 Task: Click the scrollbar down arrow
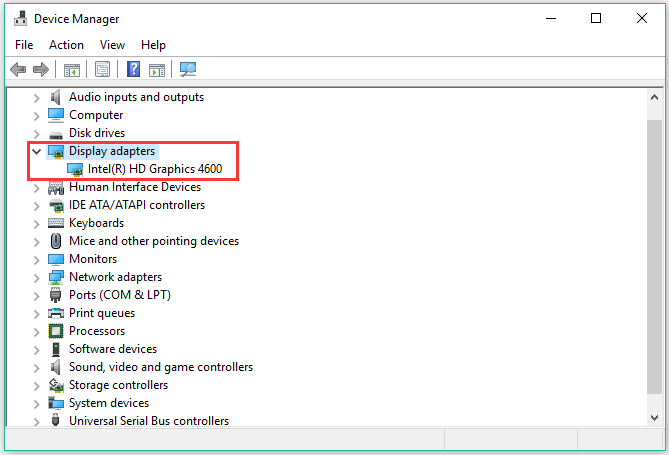point(654,418)
